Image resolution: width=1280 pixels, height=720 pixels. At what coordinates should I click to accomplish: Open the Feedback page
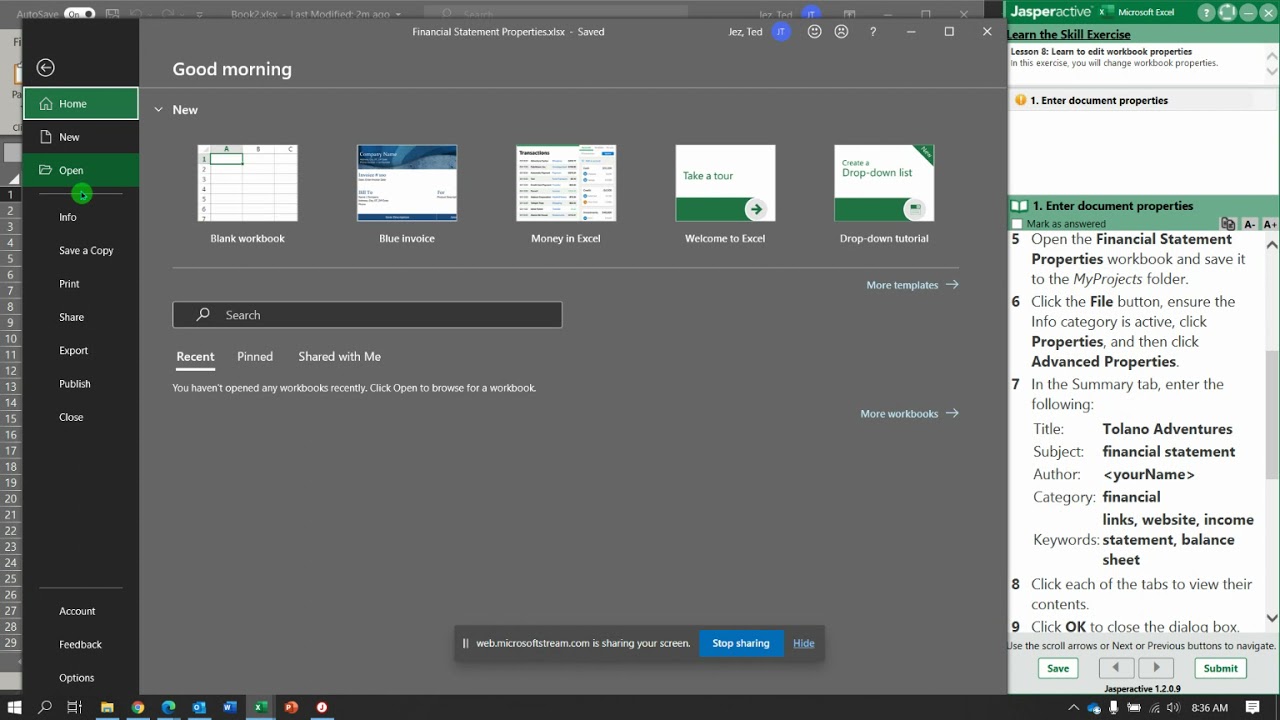pos(81,645)
